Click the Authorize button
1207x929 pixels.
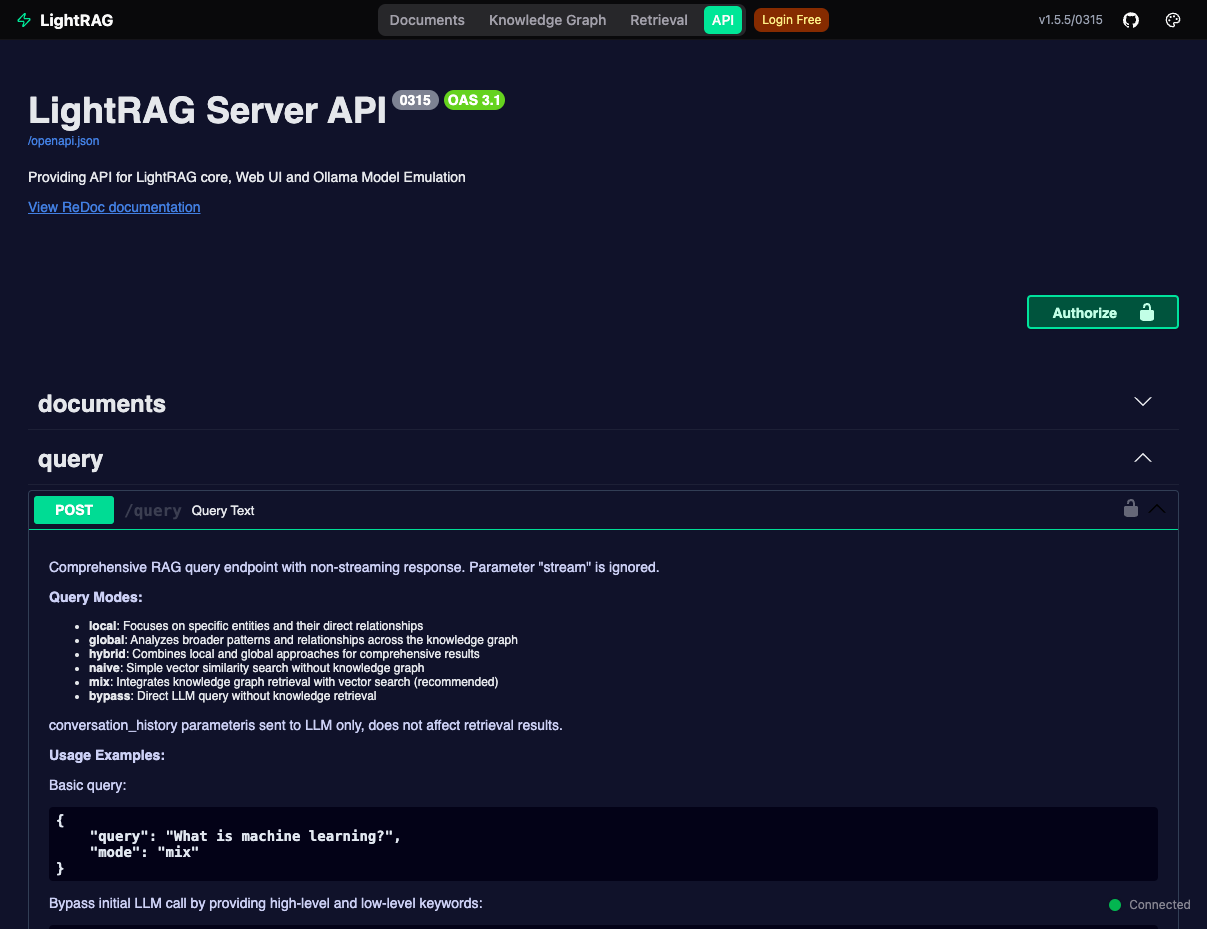(x=1103, y=312)
